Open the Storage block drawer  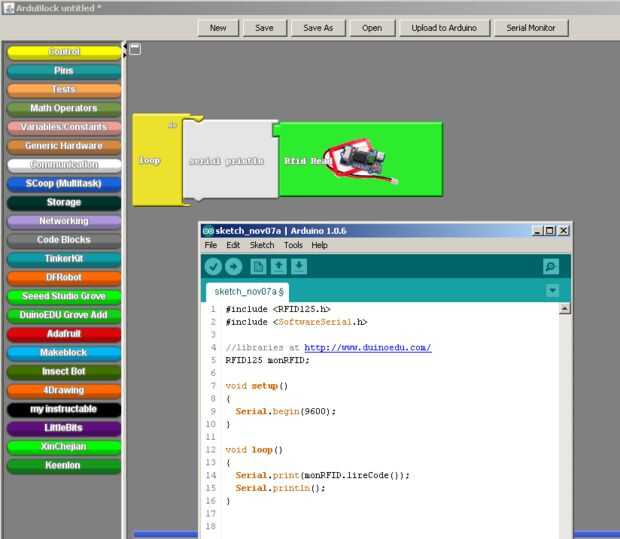tap(64, 202)
